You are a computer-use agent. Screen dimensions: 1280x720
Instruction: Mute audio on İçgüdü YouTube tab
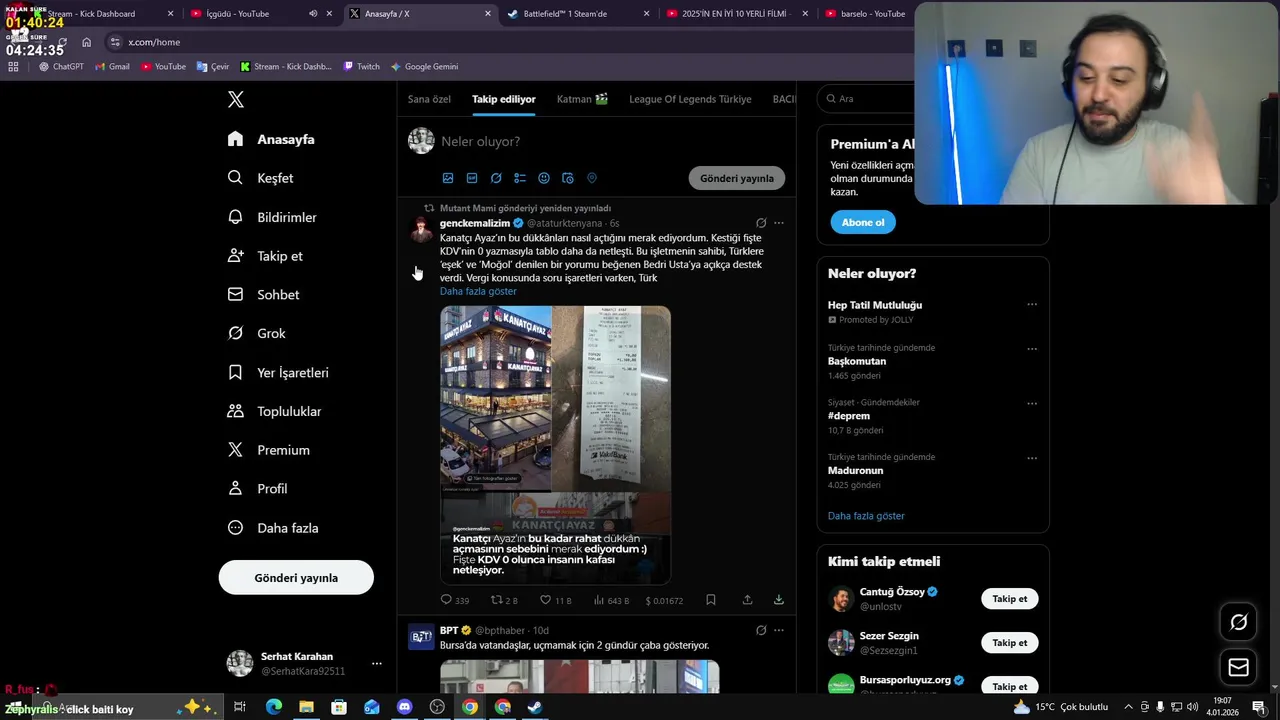click(x=313, y=14)
